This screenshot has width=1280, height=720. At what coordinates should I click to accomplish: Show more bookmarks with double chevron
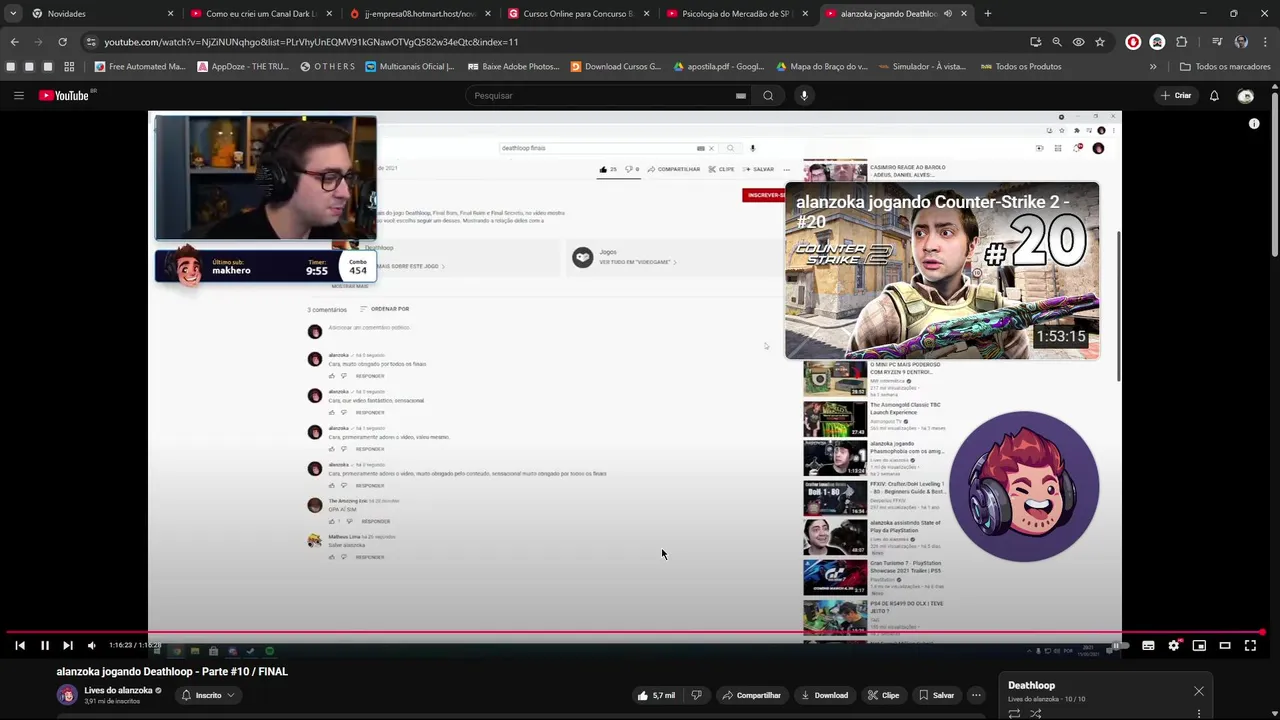coord(1153,67)
